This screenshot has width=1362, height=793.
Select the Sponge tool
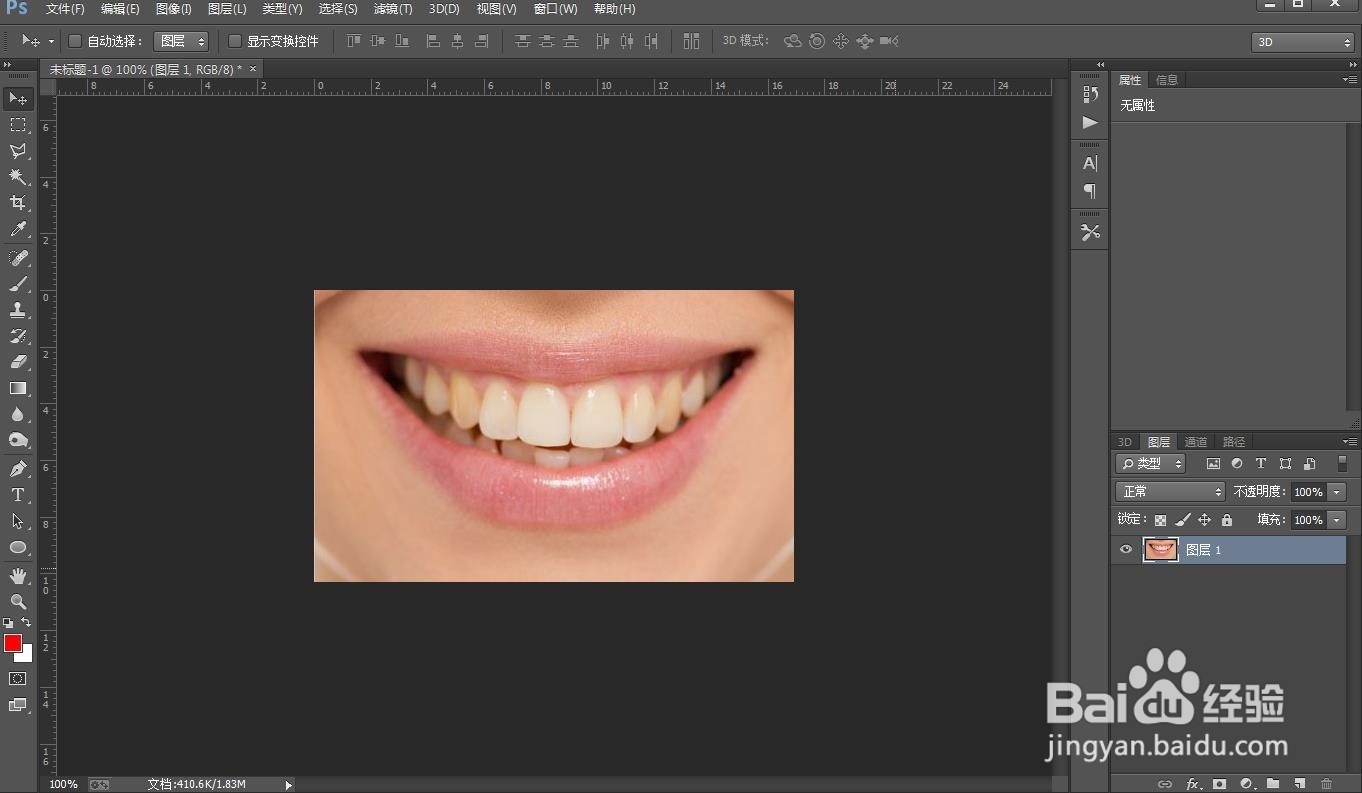[18, 440]
